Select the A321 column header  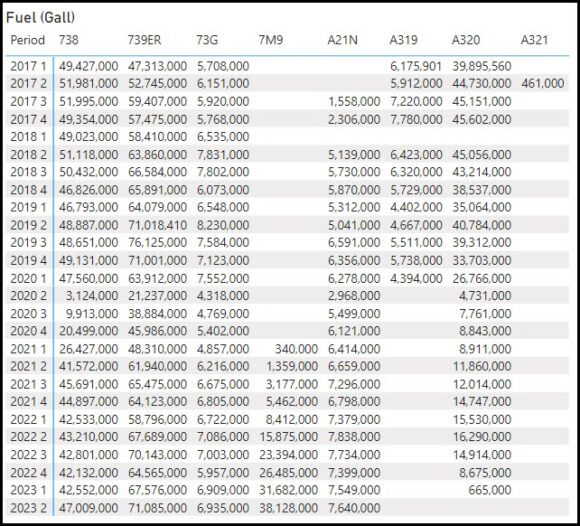click(x=534, y=40)
